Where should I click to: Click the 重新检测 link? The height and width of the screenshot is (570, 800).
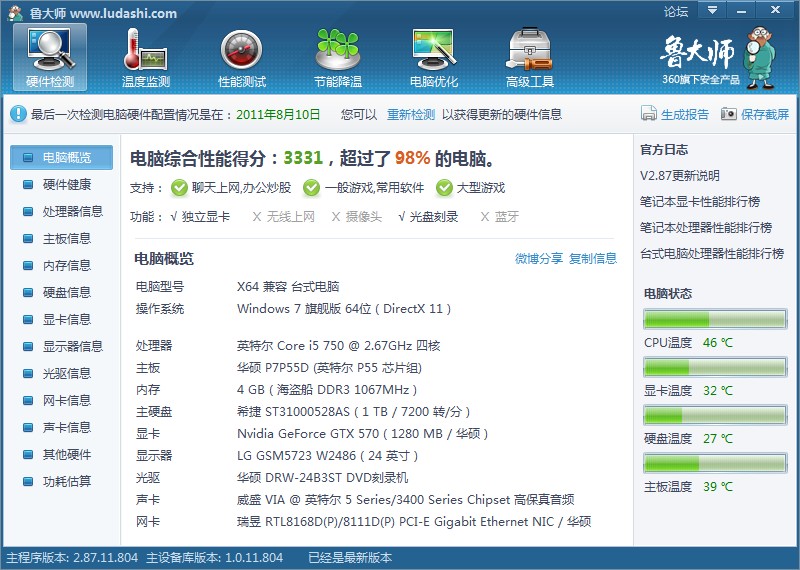[x=411, y=114]
